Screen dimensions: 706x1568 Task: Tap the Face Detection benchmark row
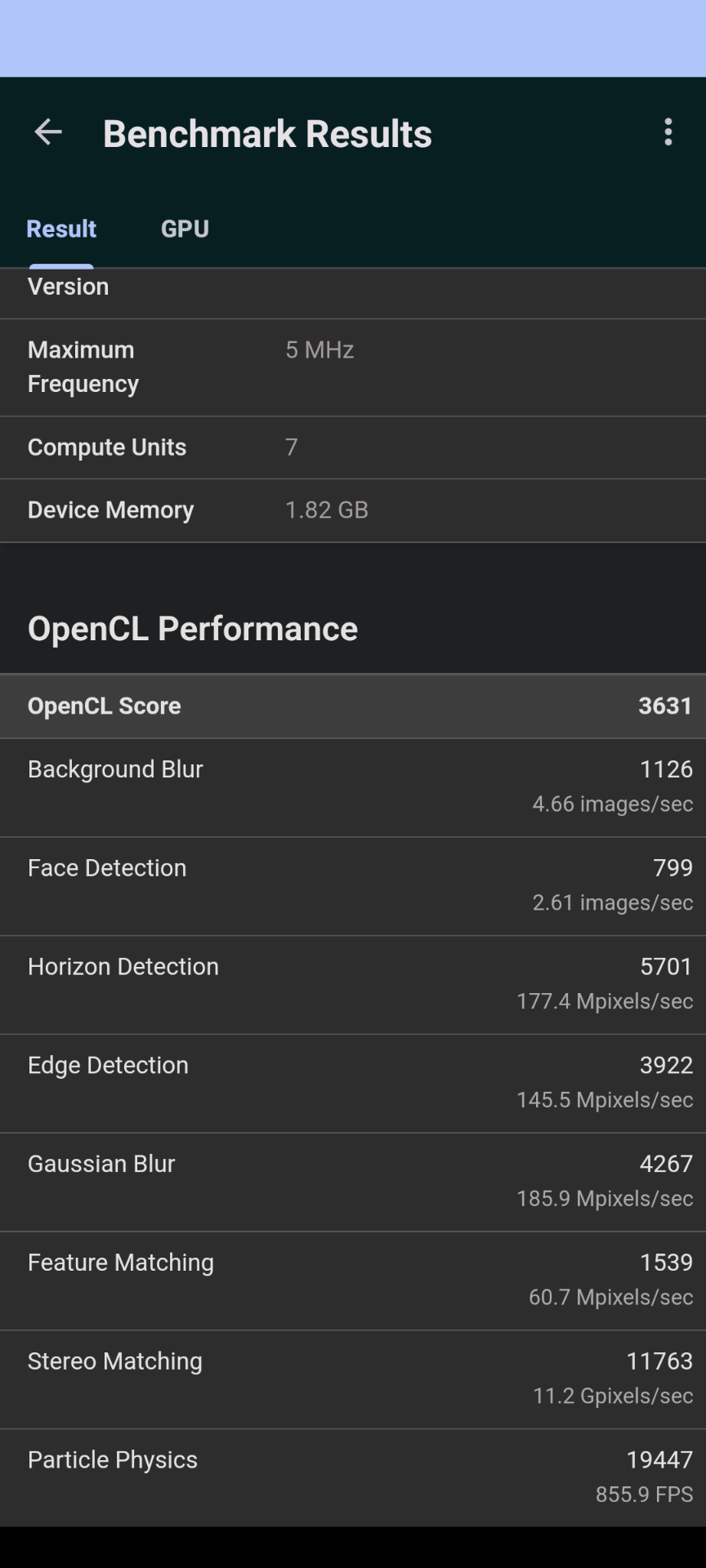353,885
